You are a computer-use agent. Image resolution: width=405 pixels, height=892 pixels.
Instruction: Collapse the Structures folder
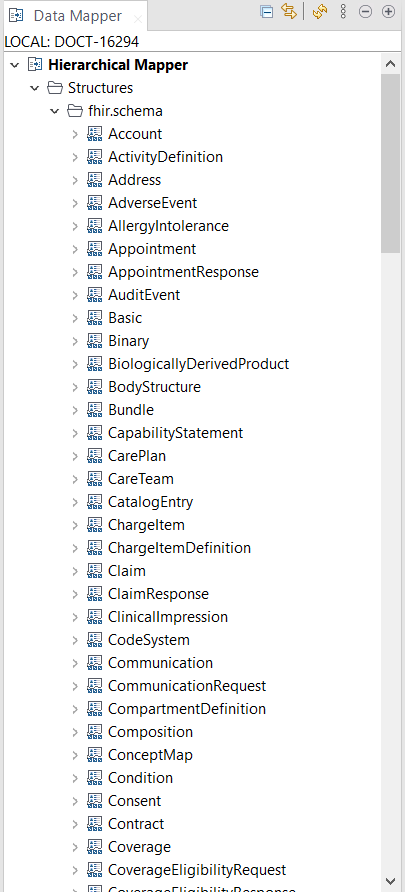tap(35, 88)
